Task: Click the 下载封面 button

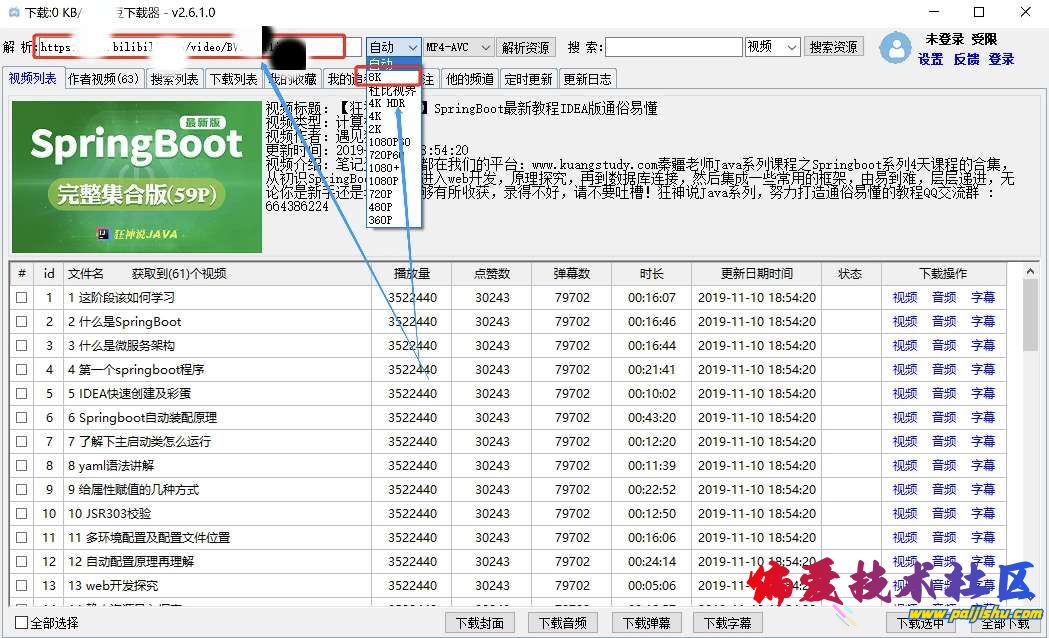Action: 479,623
